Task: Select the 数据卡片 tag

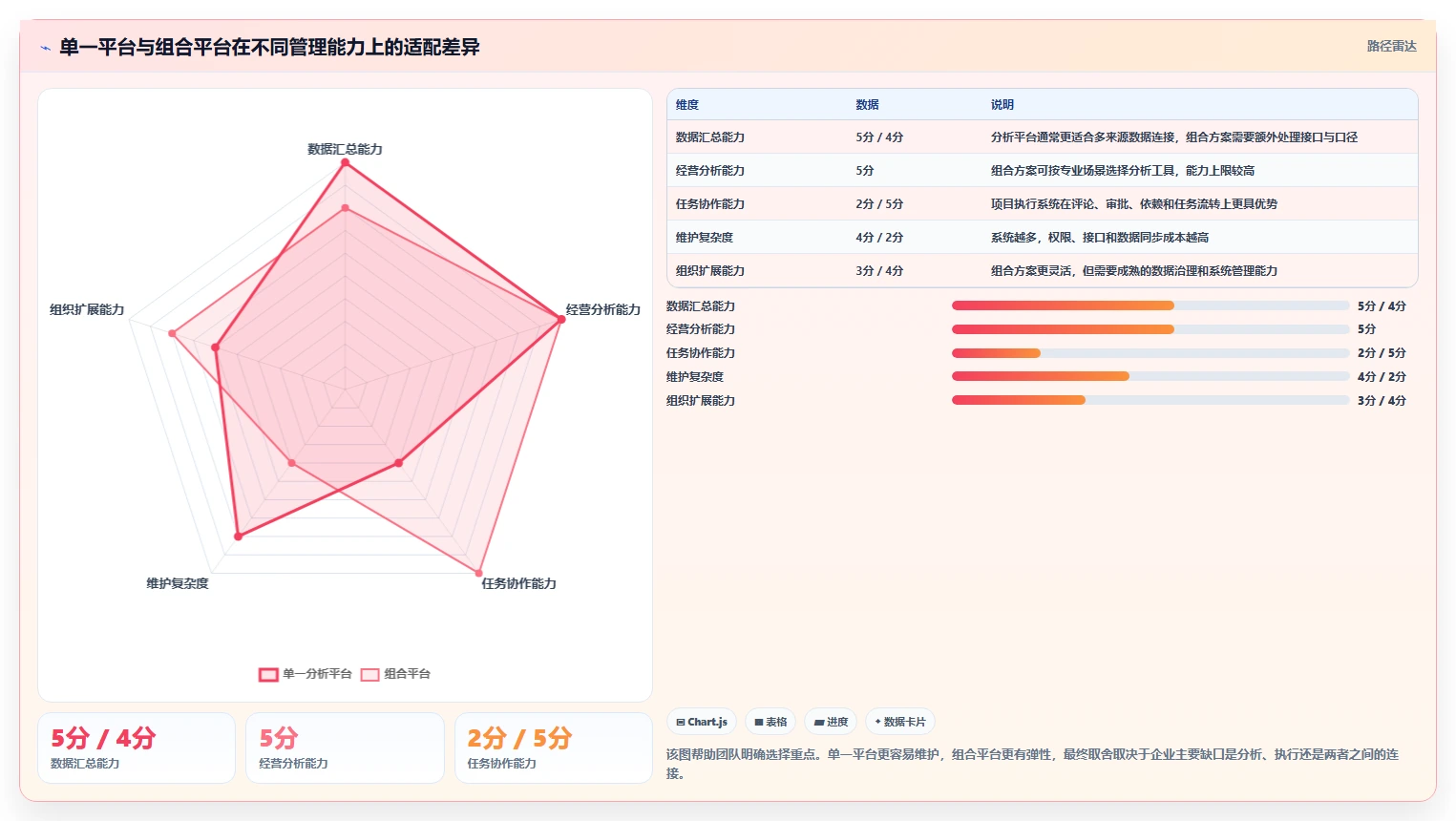Action: pos(900,722)
